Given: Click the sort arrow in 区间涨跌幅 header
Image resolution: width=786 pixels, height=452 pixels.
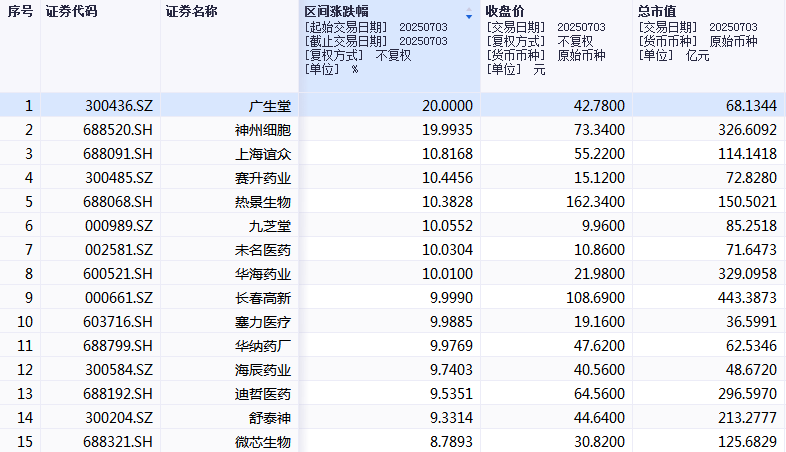Looking at the screenshot, I should pyautogui.click(x=469, y=16).
